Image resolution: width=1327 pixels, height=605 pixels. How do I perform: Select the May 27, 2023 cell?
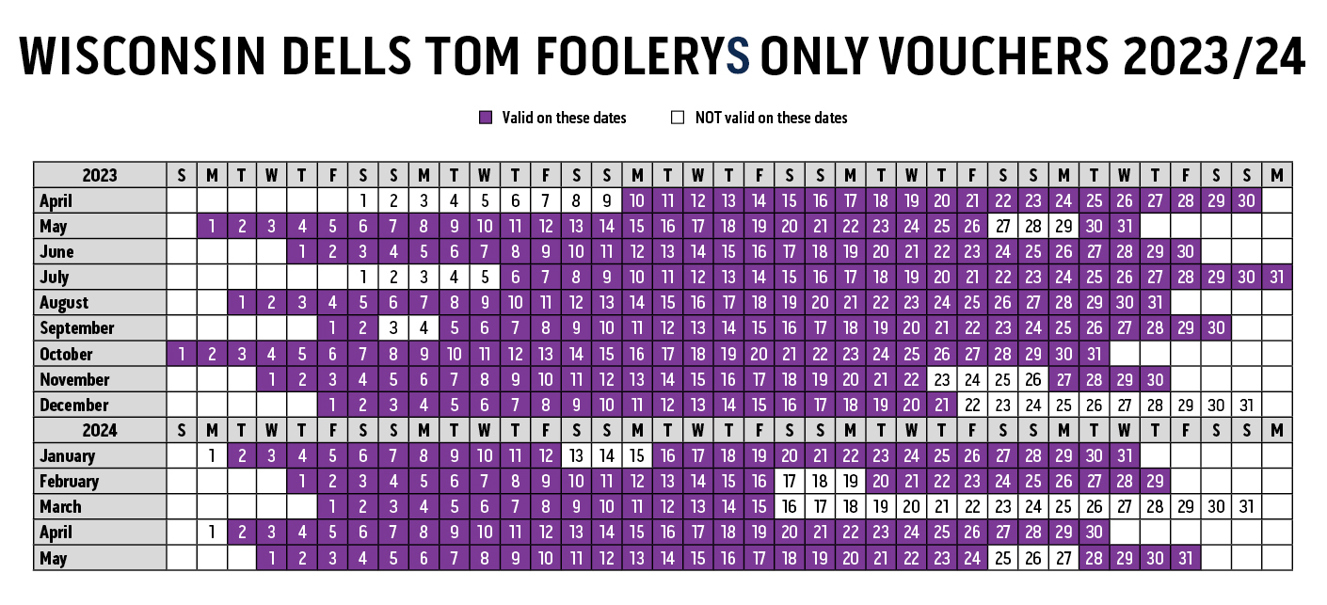click(1003, 226)
